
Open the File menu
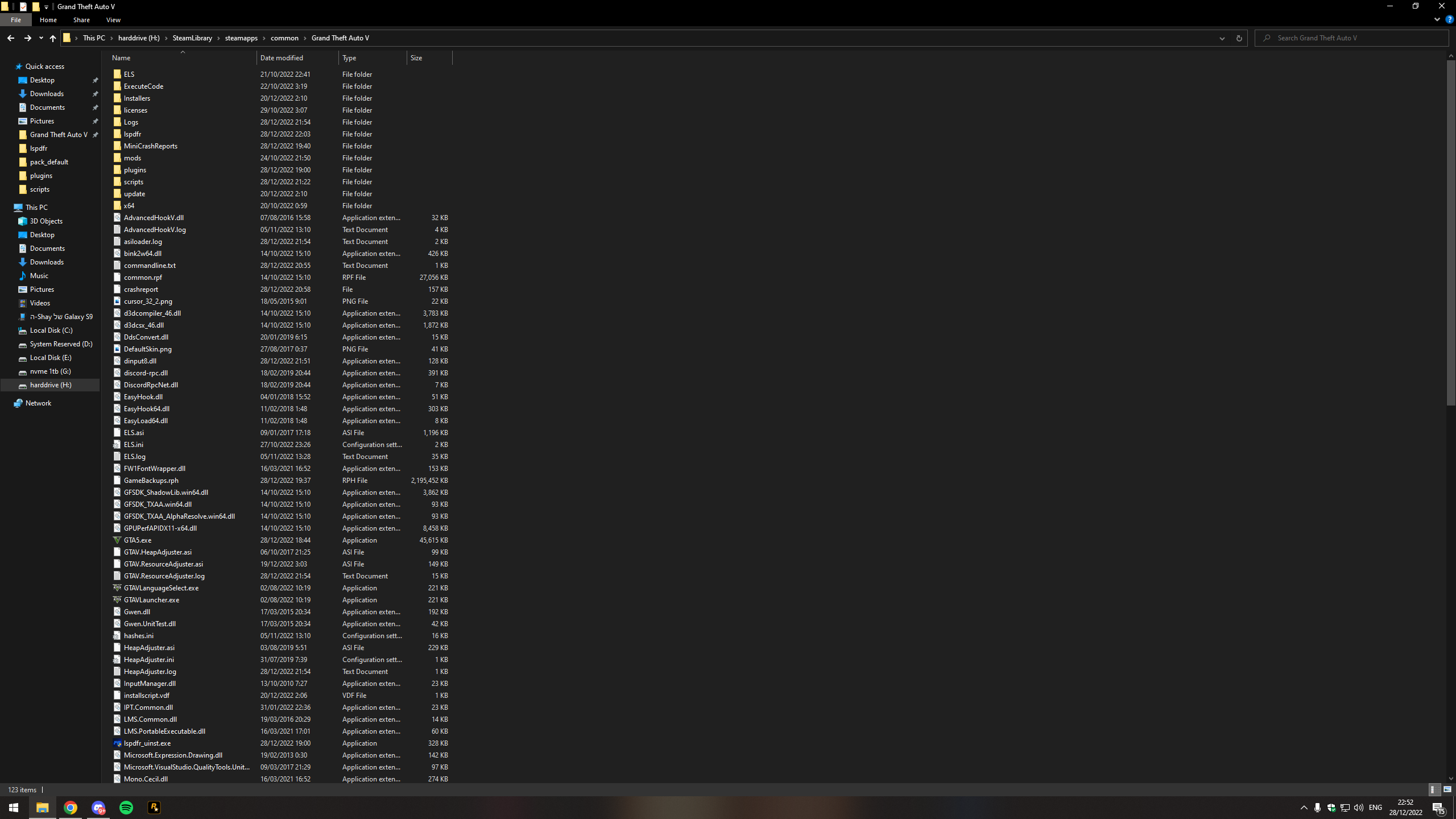(x=16, y=20)
